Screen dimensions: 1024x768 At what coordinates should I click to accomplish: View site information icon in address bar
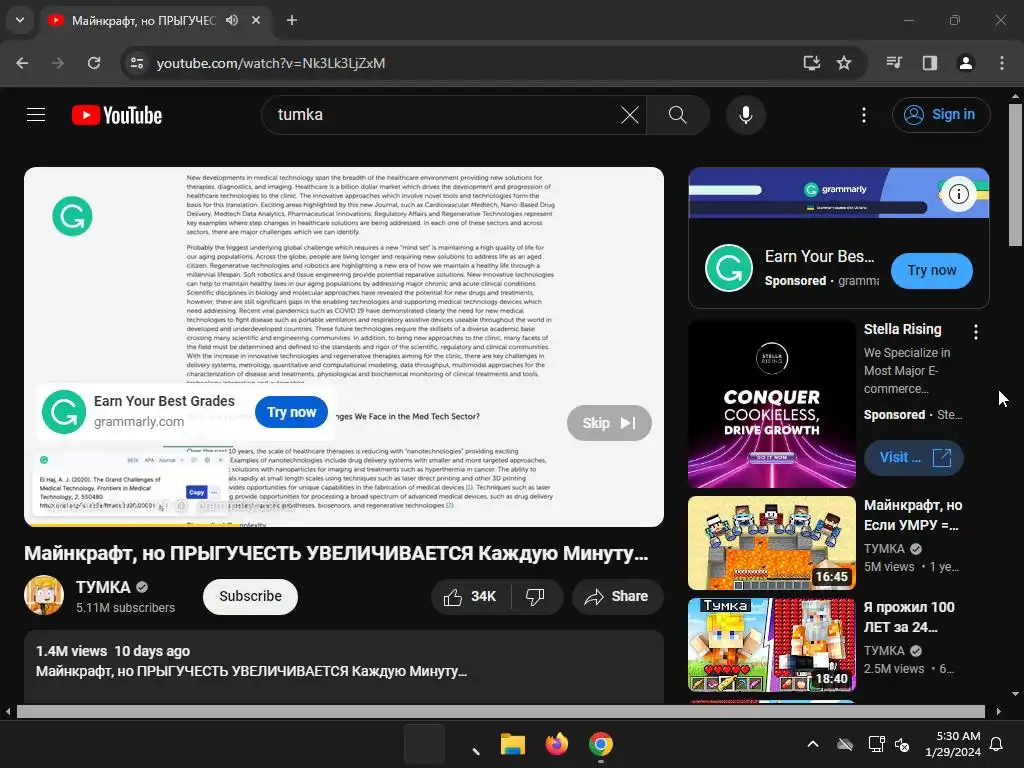(x=136, y=63)
